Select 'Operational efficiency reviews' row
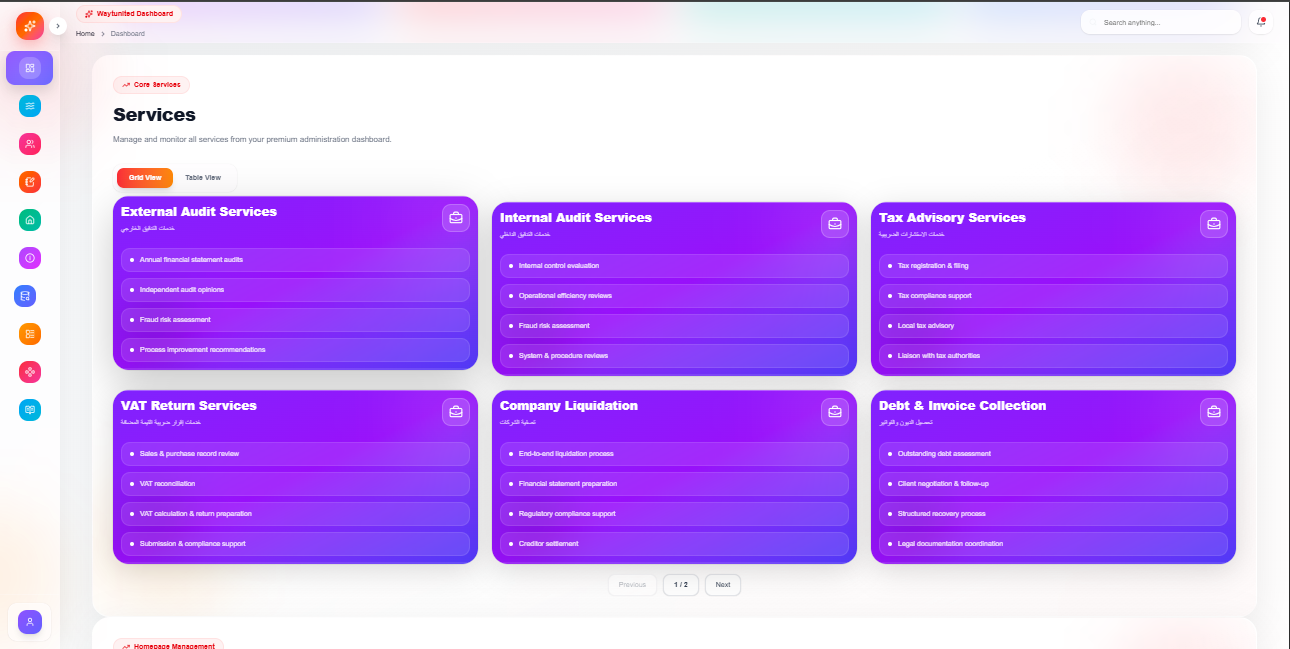The height and width of the screenshot is (649, 1290). pos(674,296)
